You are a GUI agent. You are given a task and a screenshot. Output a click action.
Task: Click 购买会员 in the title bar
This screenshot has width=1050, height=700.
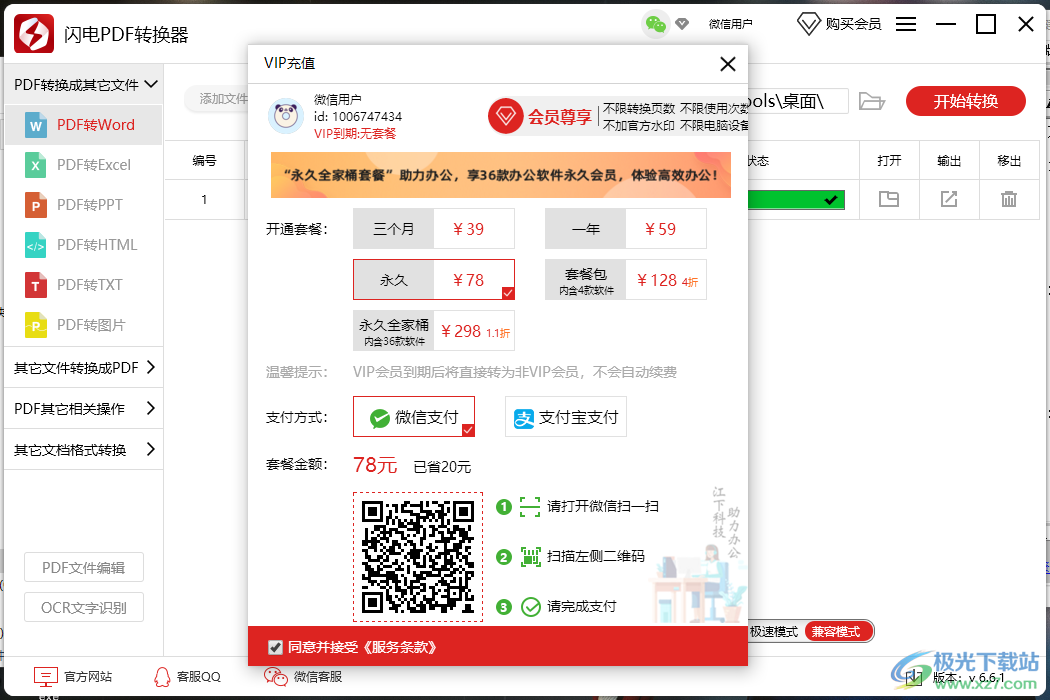click(840, 24)
